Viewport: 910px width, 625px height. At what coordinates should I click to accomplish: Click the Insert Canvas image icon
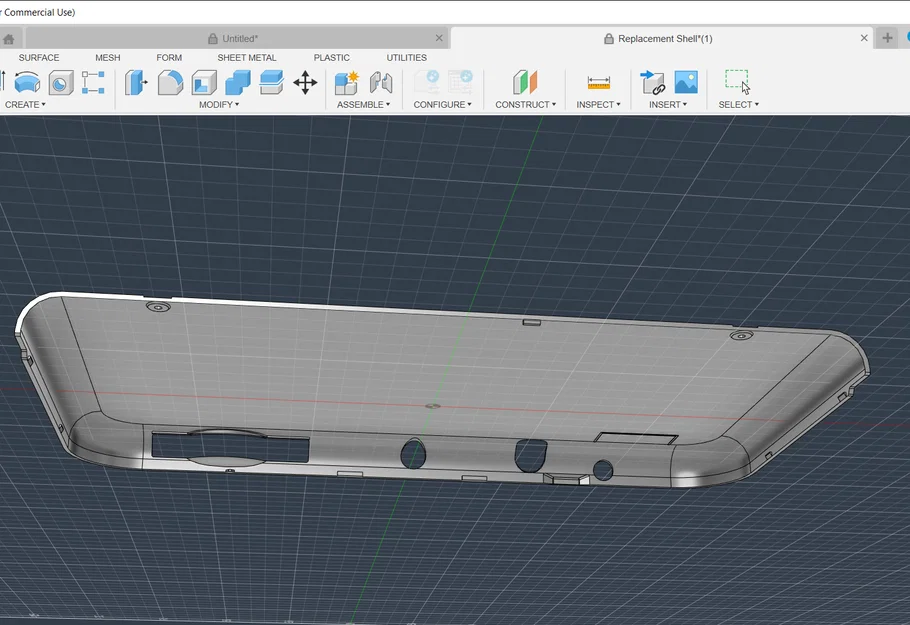(686, 82)
